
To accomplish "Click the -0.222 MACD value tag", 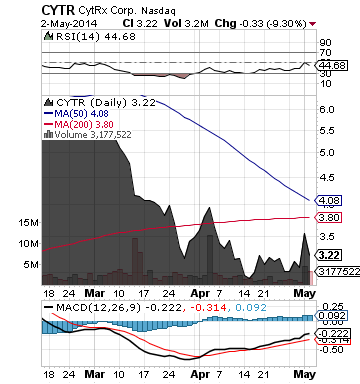I will pos(333,333).
